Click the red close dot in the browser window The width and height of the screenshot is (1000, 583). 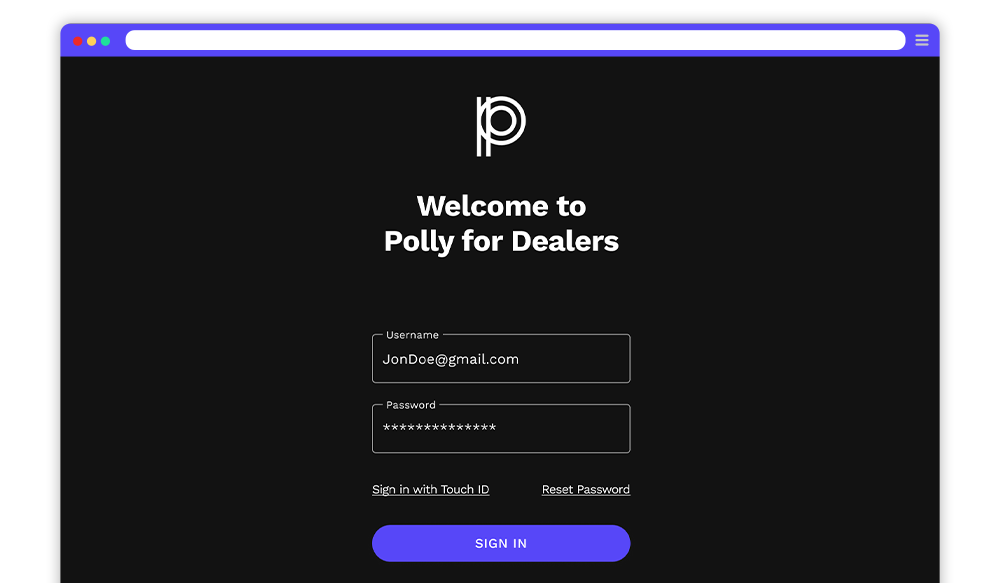coord(78,41)
